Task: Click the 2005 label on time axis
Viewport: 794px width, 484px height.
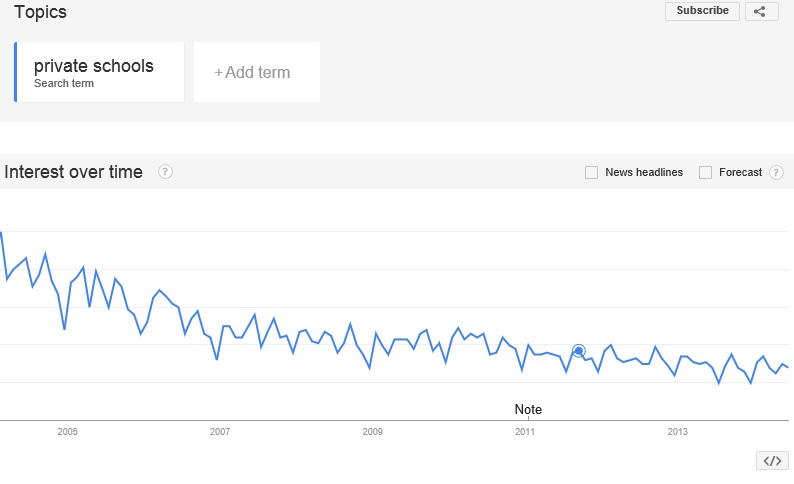Action: (x=67, y=432)
